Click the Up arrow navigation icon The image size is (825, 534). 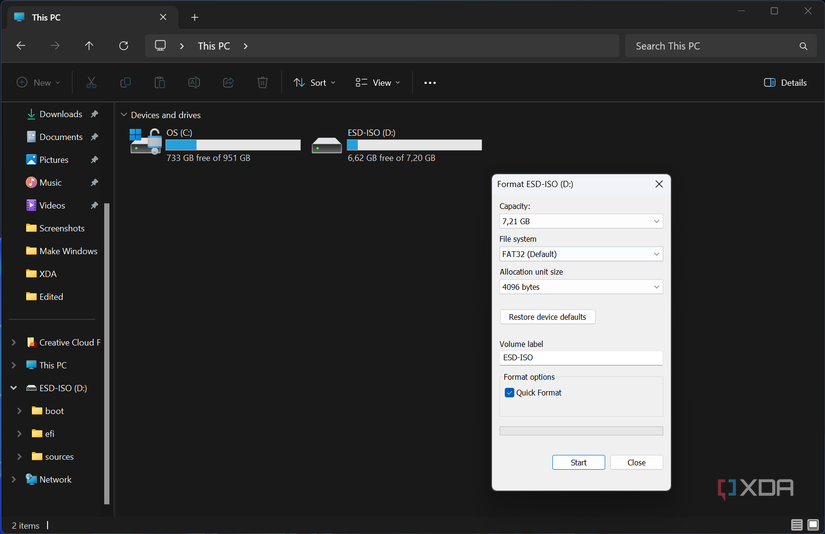pos(89,46)
